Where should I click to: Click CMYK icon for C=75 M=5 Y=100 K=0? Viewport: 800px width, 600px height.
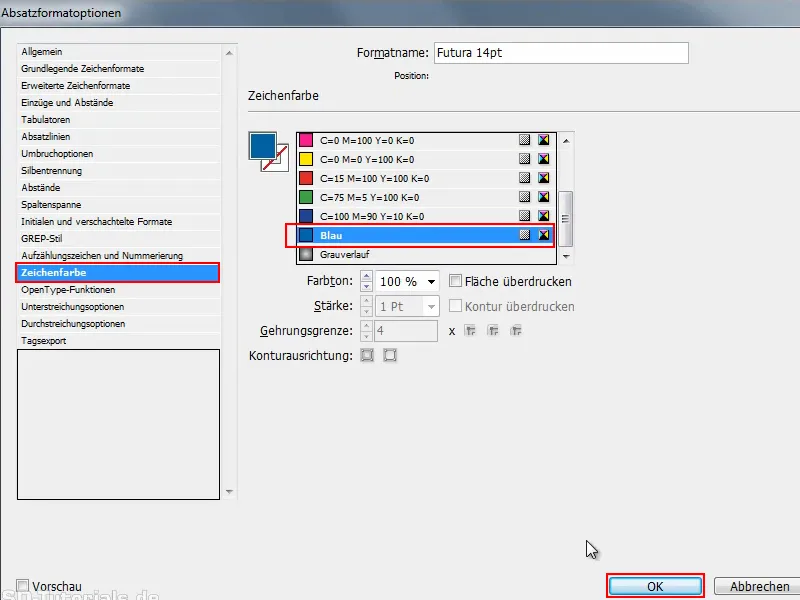click(544, 196)
